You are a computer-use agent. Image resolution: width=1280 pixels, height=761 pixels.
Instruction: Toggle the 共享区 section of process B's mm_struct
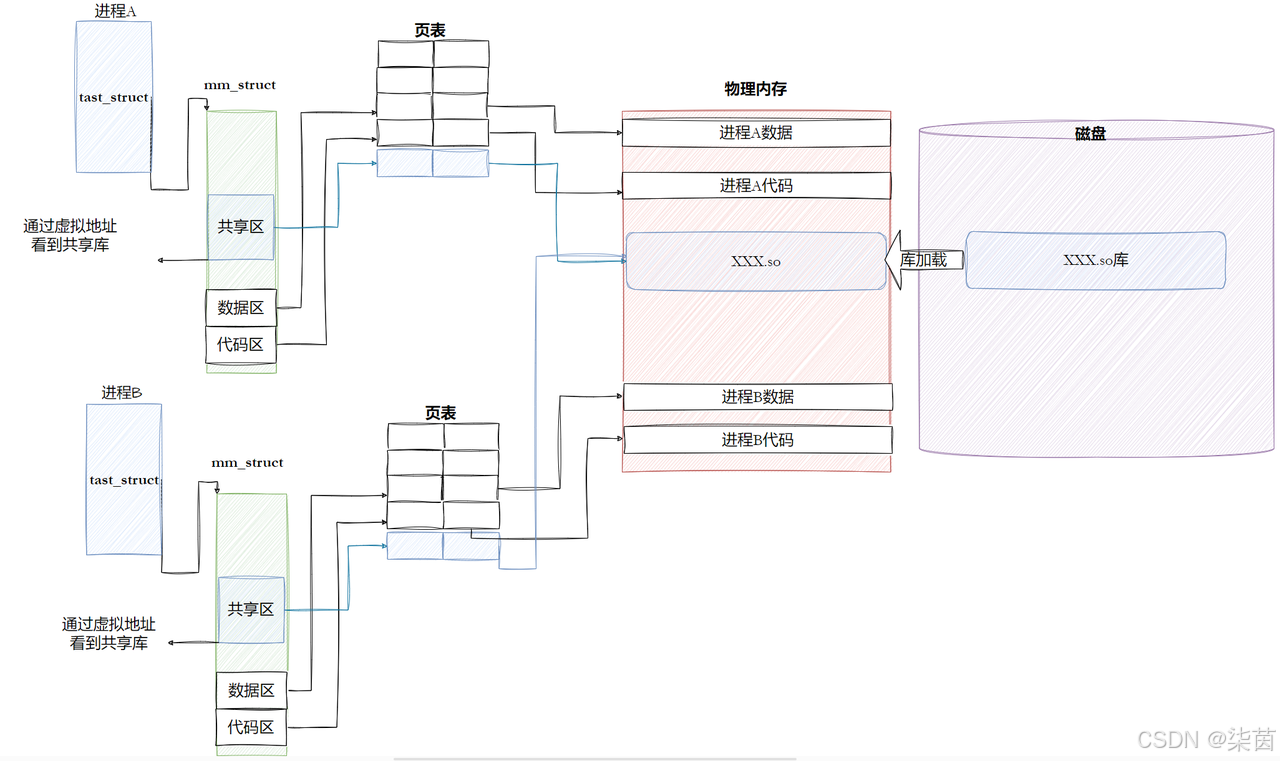251,609
